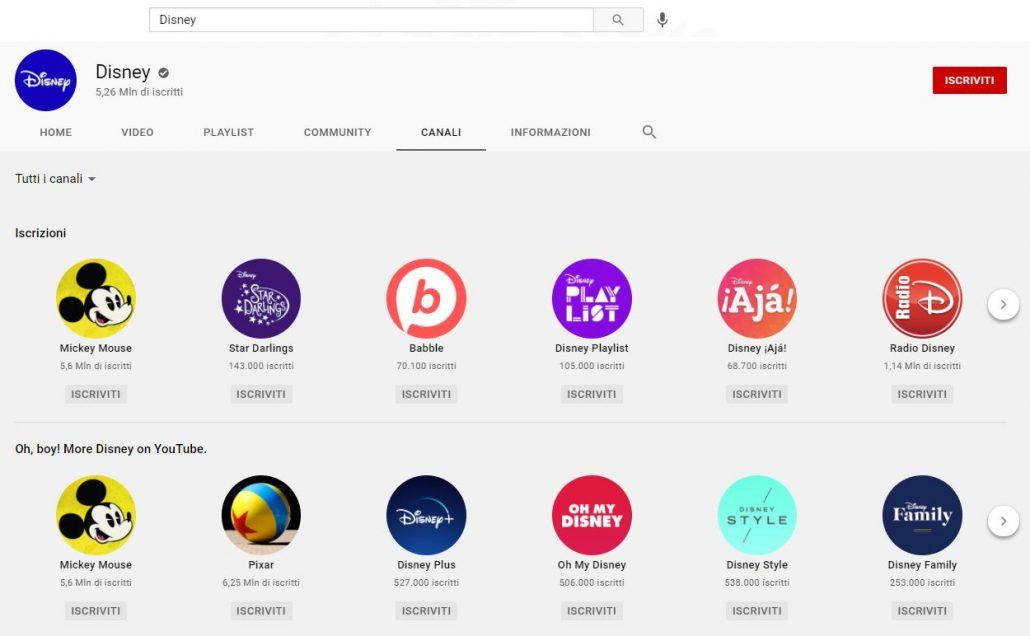Open the Disney ¡Ajá! name link
Image resolution: width=1030 pixels, height=636 pixels.
click(x=757, y=348)
